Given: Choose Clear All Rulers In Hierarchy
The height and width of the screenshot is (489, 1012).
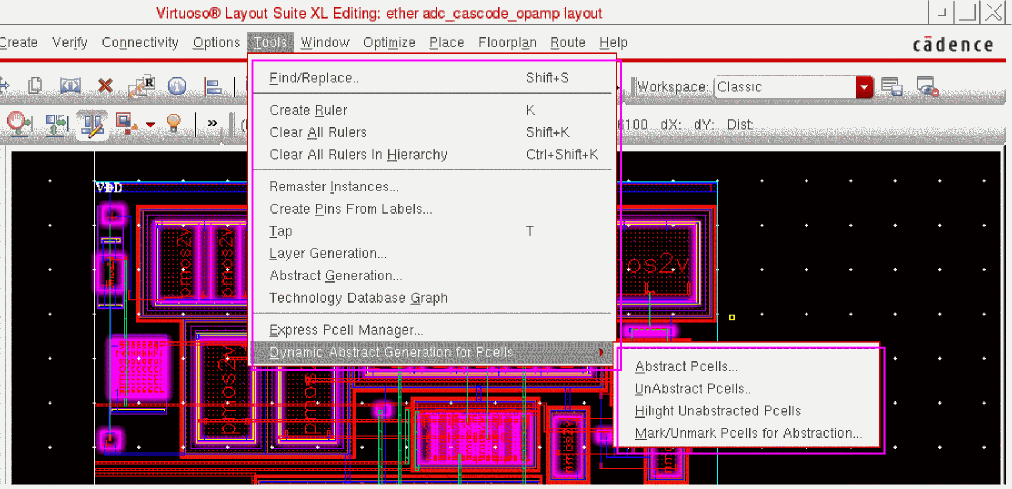Looking at the screenshot, I should 432,155.
